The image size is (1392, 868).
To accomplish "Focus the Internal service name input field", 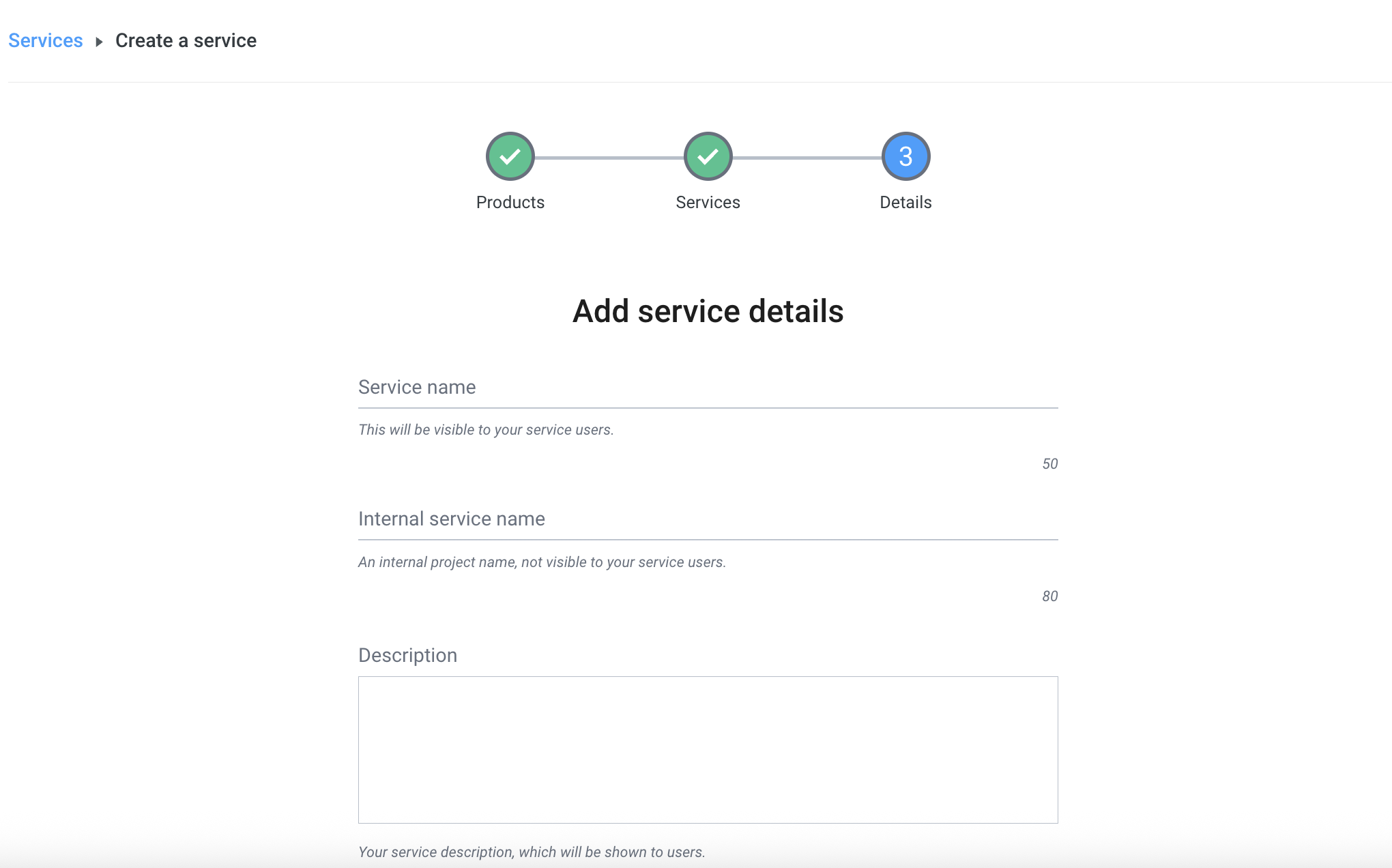I will (708, 519).
